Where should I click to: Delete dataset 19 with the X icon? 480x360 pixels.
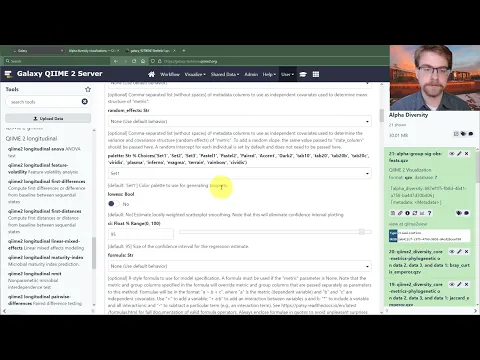[467, 284]
